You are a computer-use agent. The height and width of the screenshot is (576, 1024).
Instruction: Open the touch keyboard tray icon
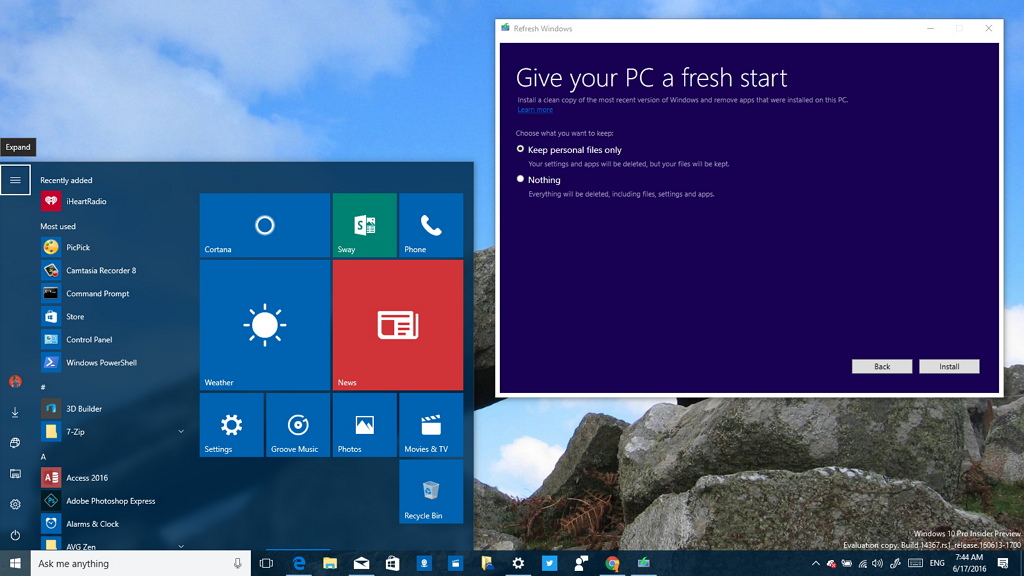(916, 563)
